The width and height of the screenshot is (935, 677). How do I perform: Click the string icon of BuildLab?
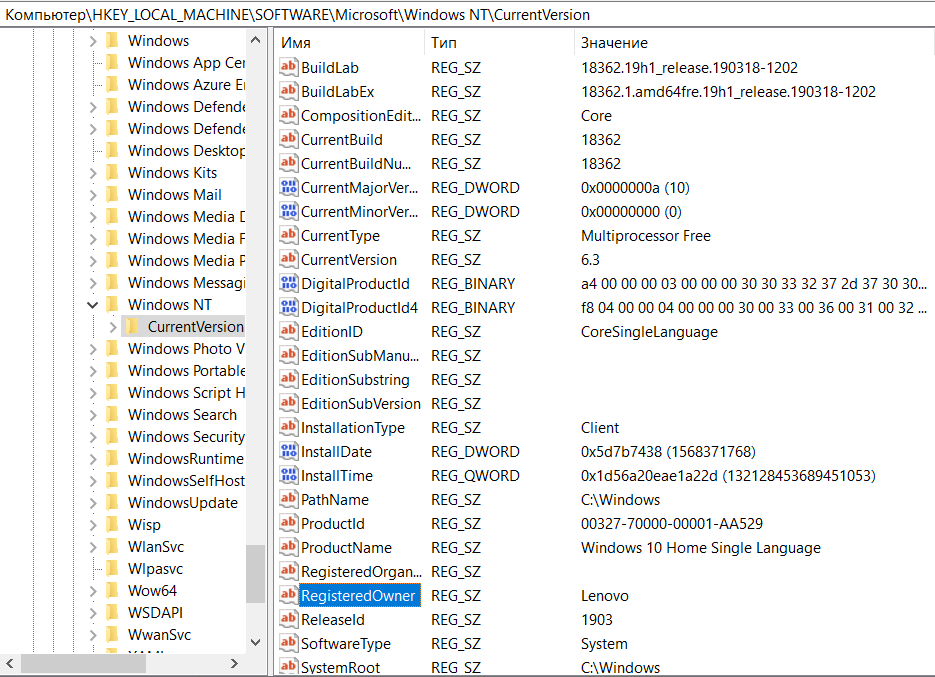point(289,67)
